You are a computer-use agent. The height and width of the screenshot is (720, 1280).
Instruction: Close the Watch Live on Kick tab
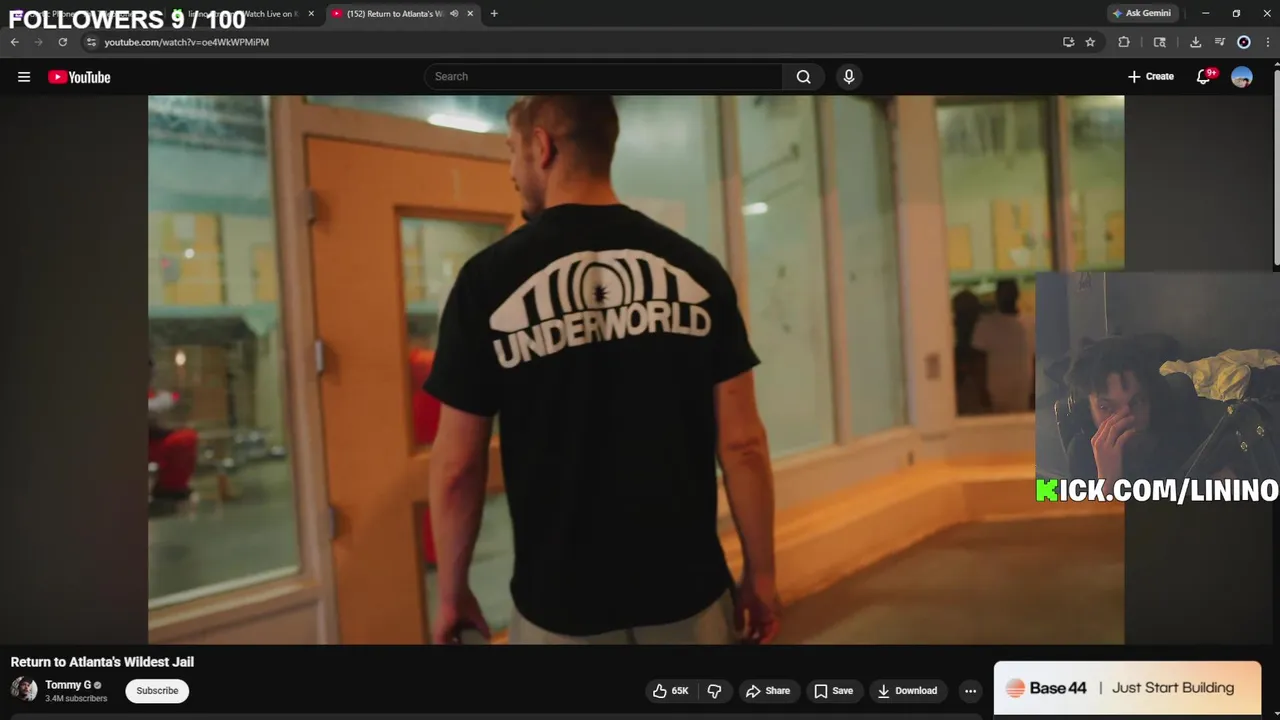click(x=311, y=13)
